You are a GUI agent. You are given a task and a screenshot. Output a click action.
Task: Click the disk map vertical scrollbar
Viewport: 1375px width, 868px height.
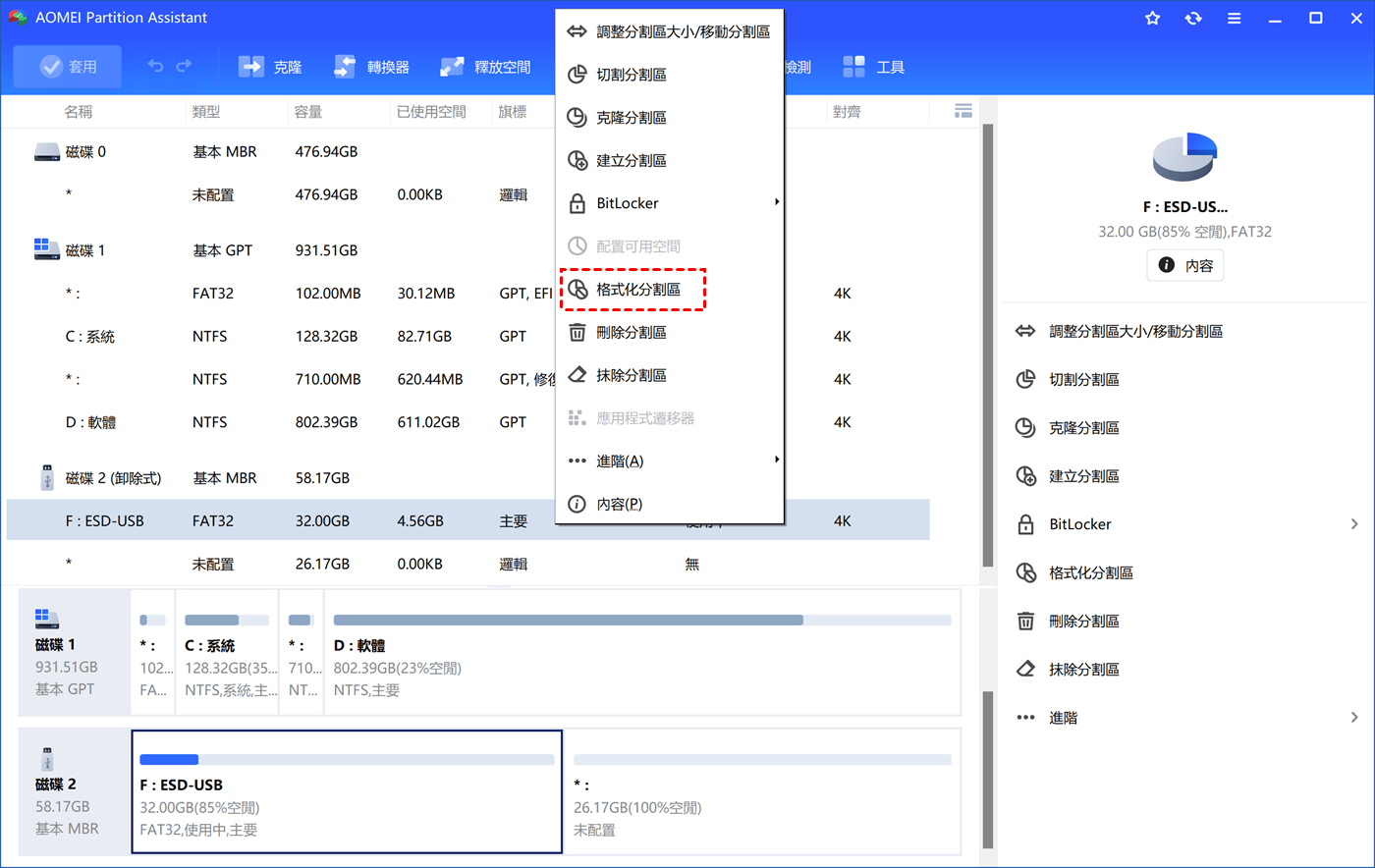point(988,771)
